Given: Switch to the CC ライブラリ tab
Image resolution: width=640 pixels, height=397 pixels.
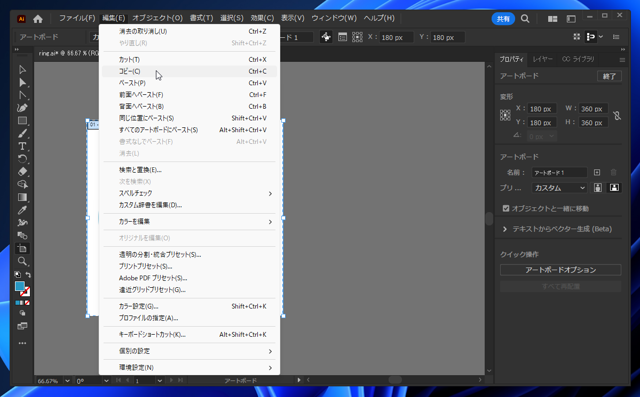Looking at the screenshot, I should [x=578, y=59].
